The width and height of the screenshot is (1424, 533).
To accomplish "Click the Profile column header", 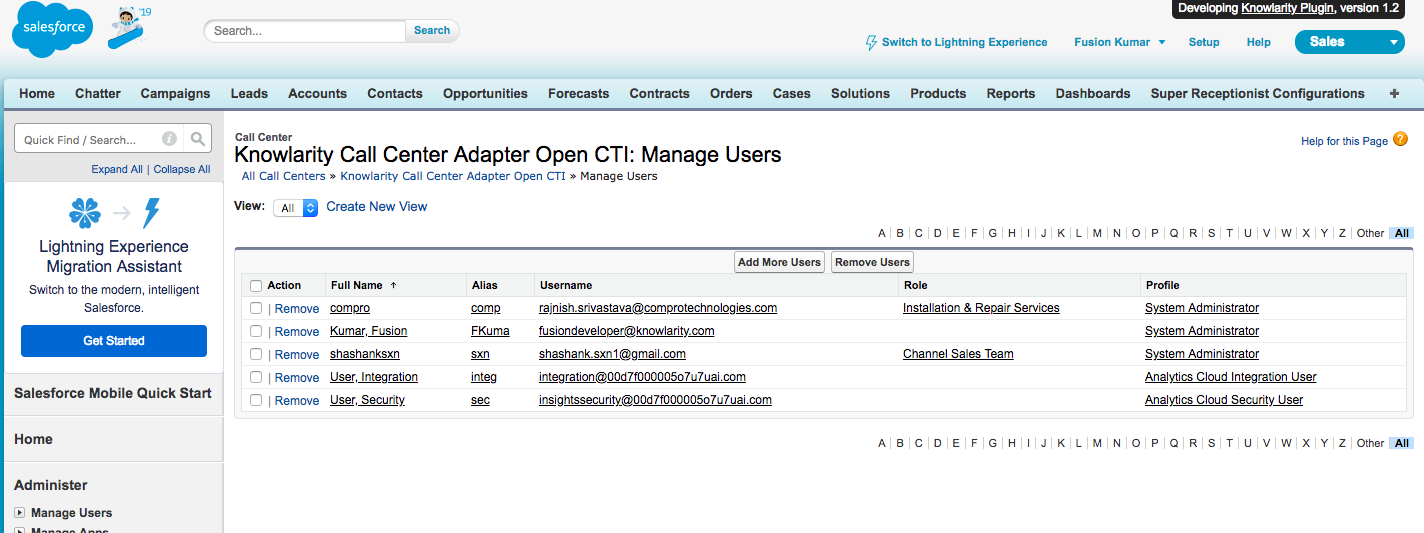I will point(1163,285).
